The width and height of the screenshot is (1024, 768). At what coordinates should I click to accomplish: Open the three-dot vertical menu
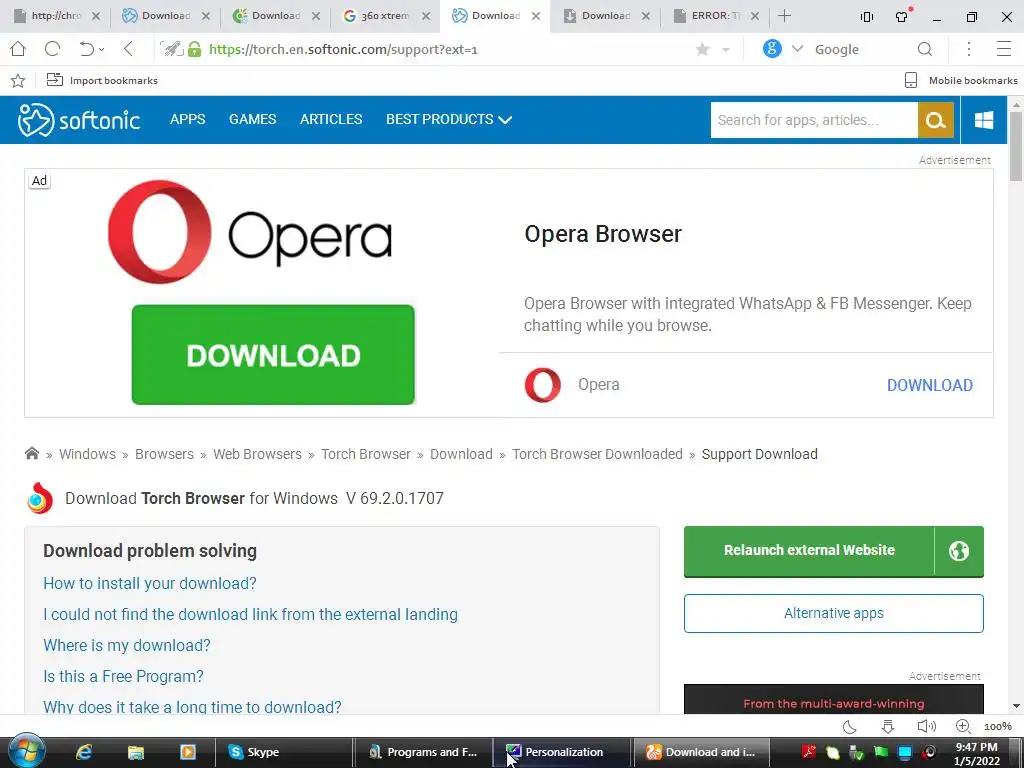969,49
